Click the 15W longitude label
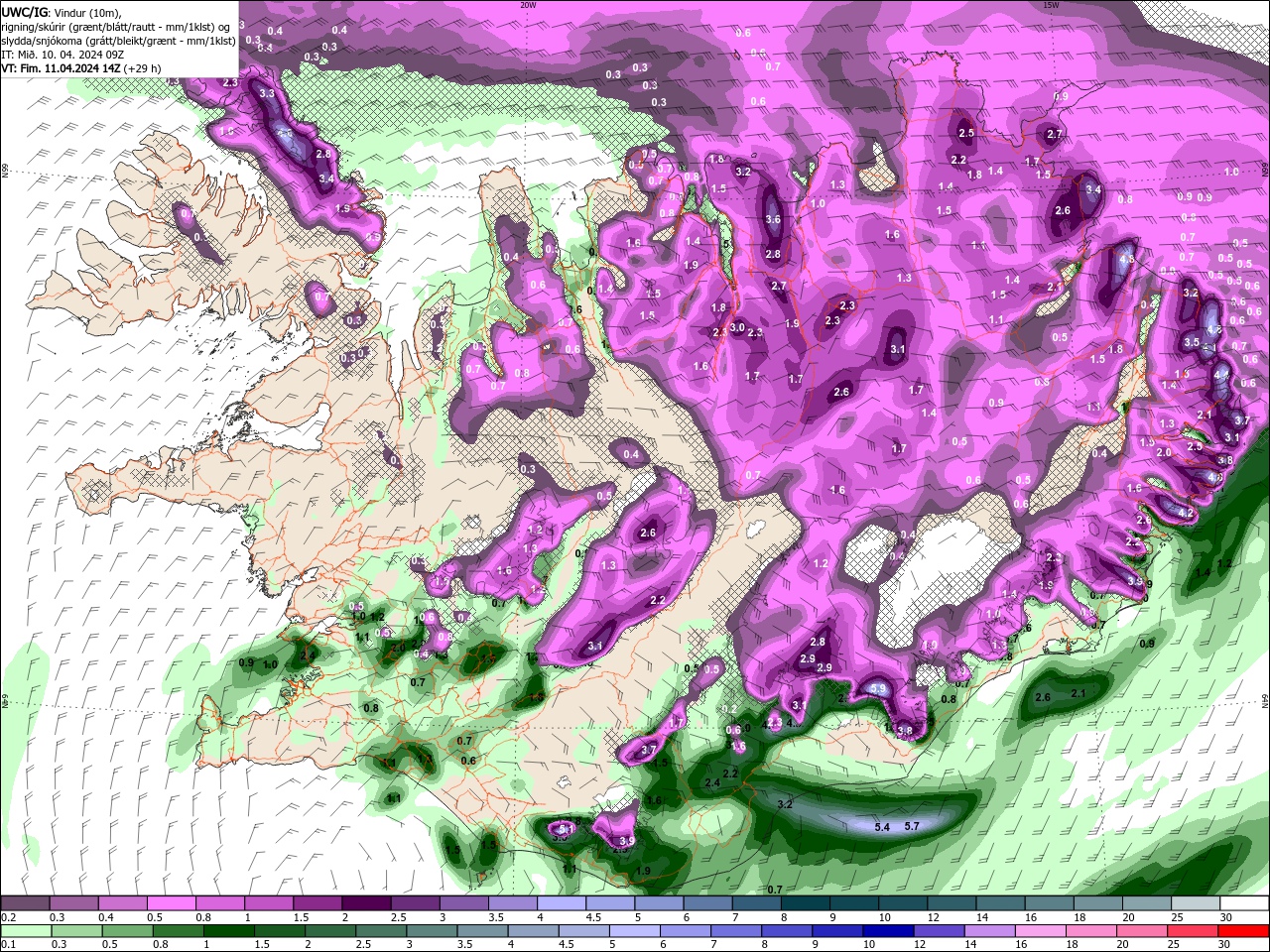 pos(1050,5)
